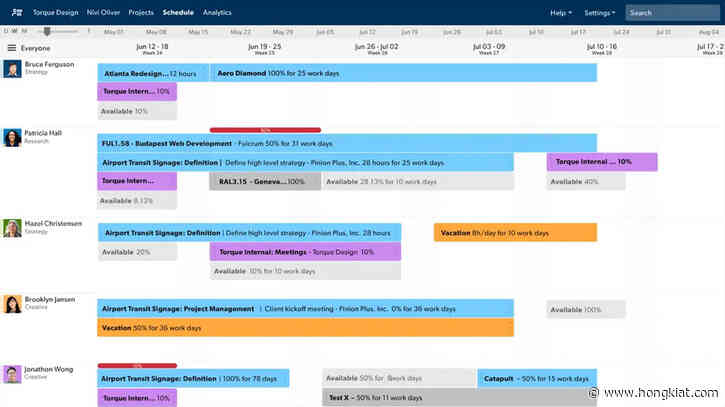Click Brooklyn's Available 100% block
Viewport: 725px width, 407px height.
586,309
